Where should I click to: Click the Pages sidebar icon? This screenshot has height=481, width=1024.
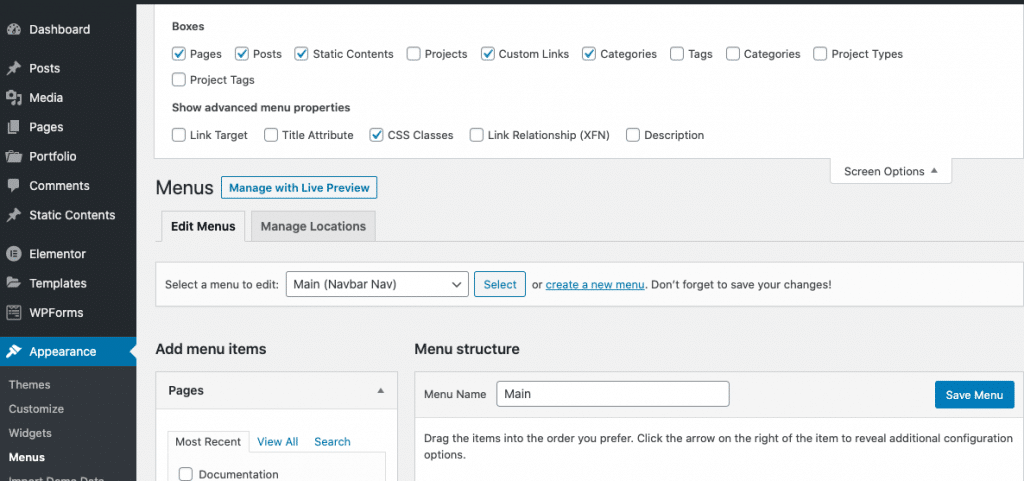click(x=14, y=127)
